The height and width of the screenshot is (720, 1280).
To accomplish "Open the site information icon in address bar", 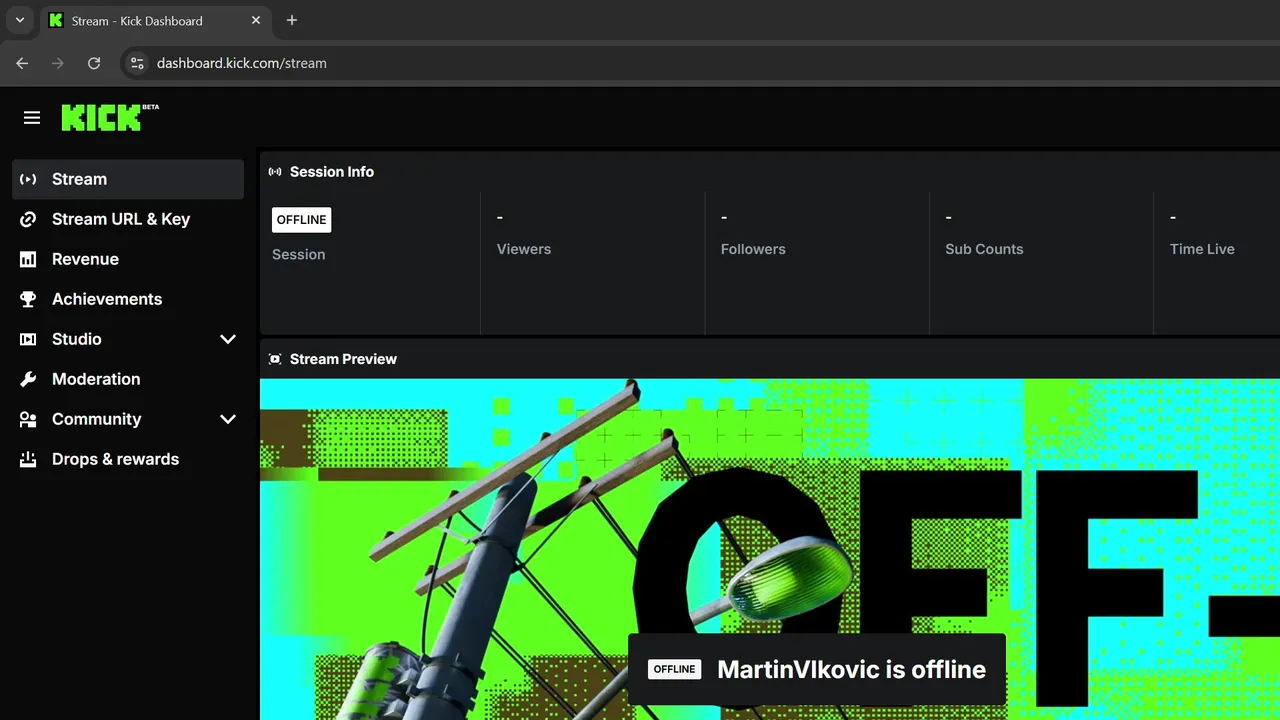I will pos(137,63).
